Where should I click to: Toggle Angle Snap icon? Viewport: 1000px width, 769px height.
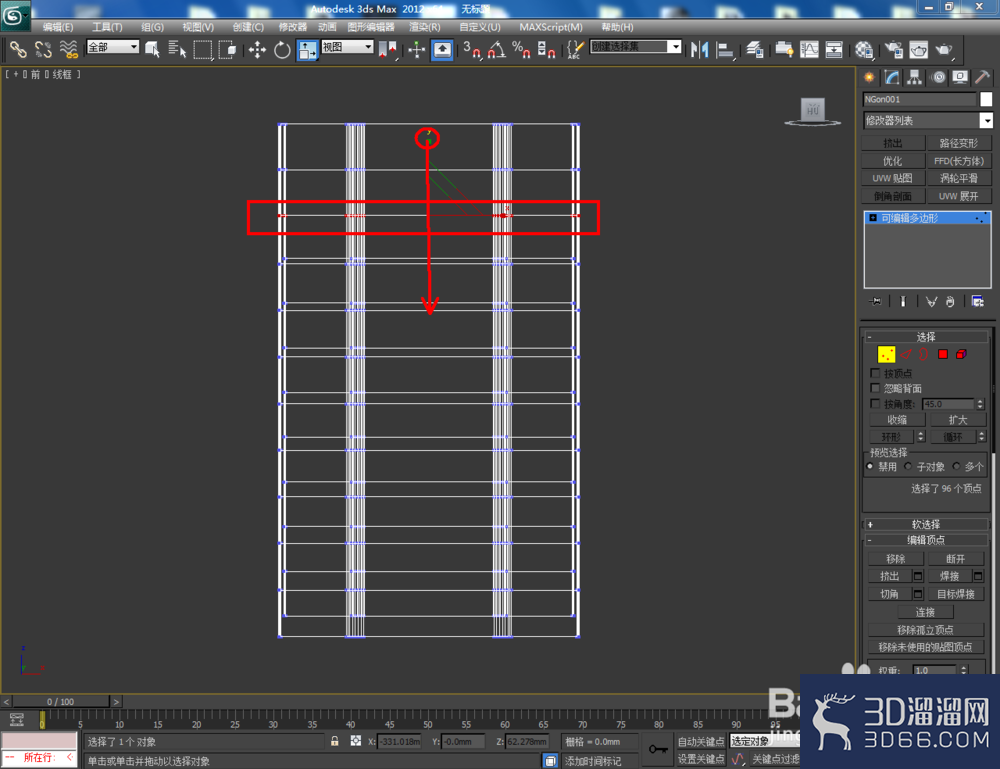click(x=497, y=49)
